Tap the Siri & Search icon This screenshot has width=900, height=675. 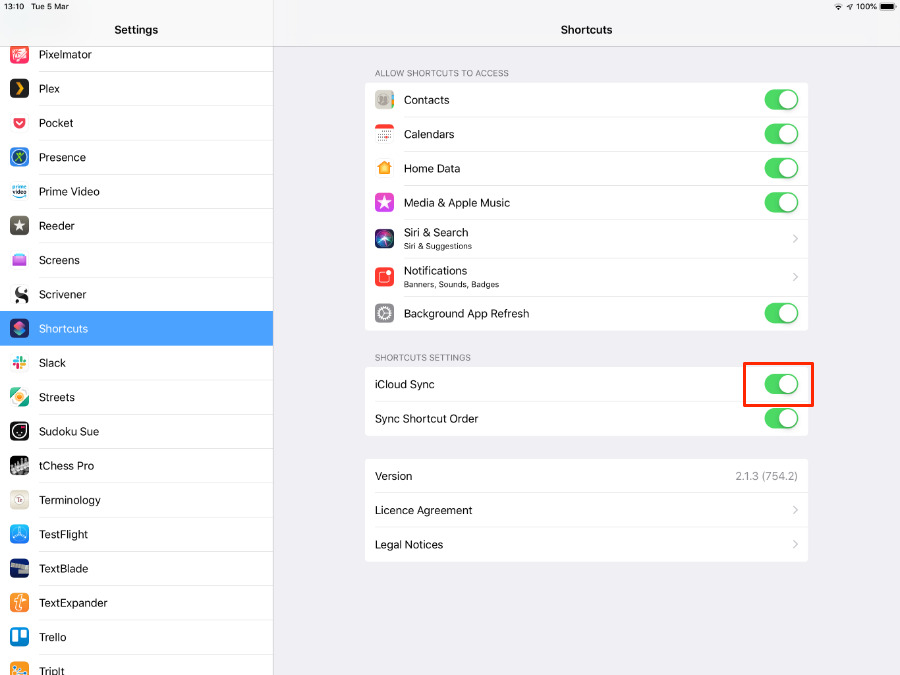click(x=385, y=238)
